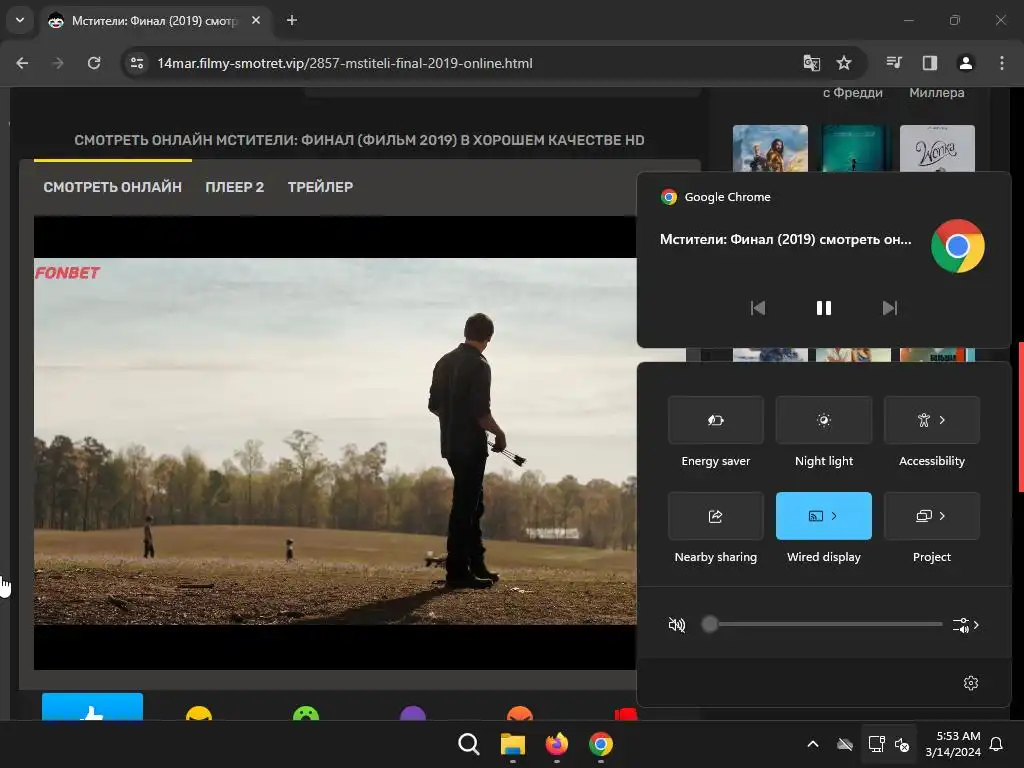This screenshot has height=768, width=1024.
Task: Click the video player frame
Action: 335,442
